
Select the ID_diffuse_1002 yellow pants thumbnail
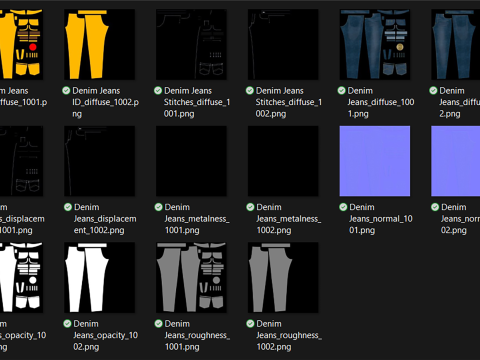[x=100, y=44]
